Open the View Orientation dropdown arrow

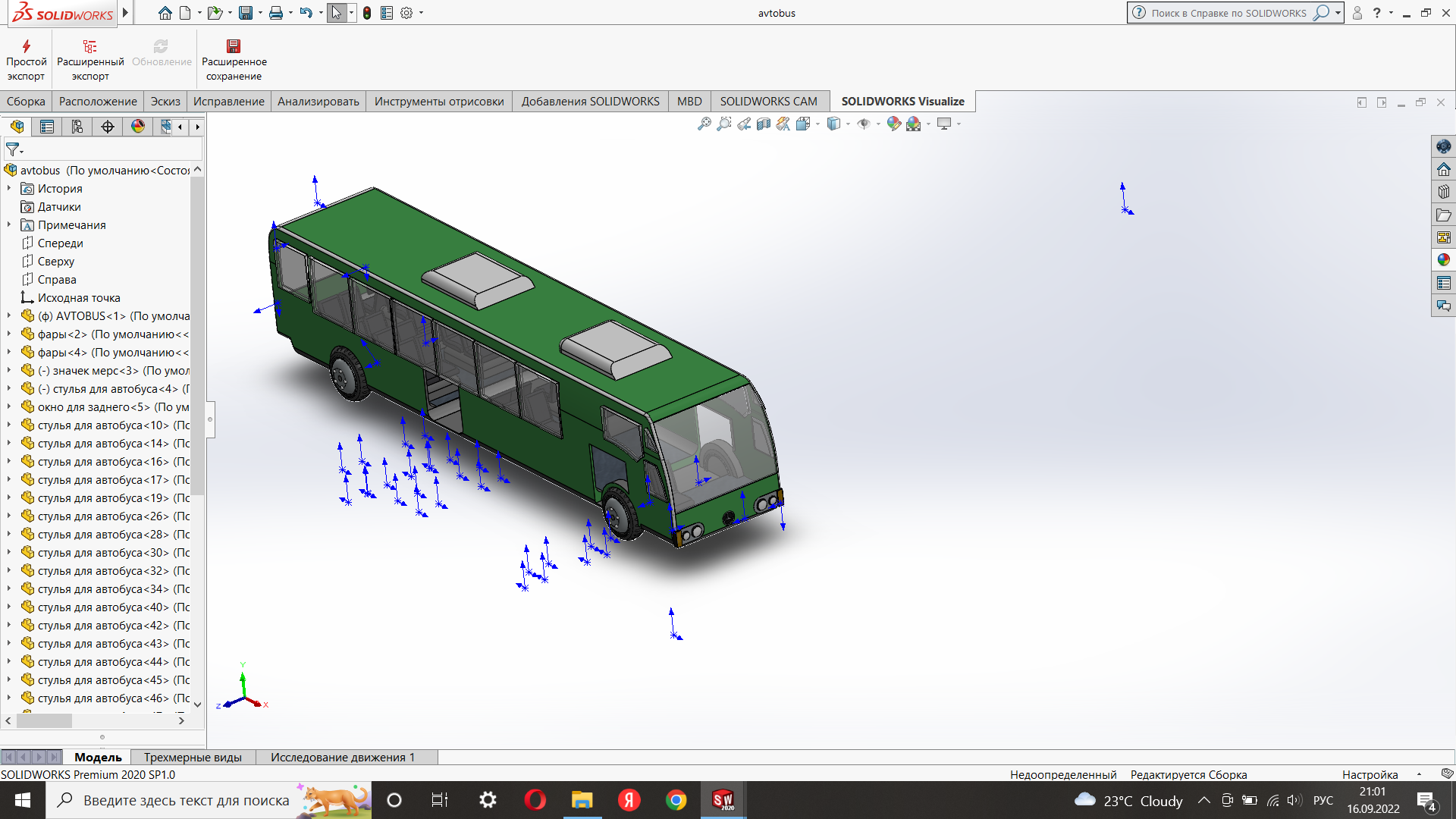(817, 124)
